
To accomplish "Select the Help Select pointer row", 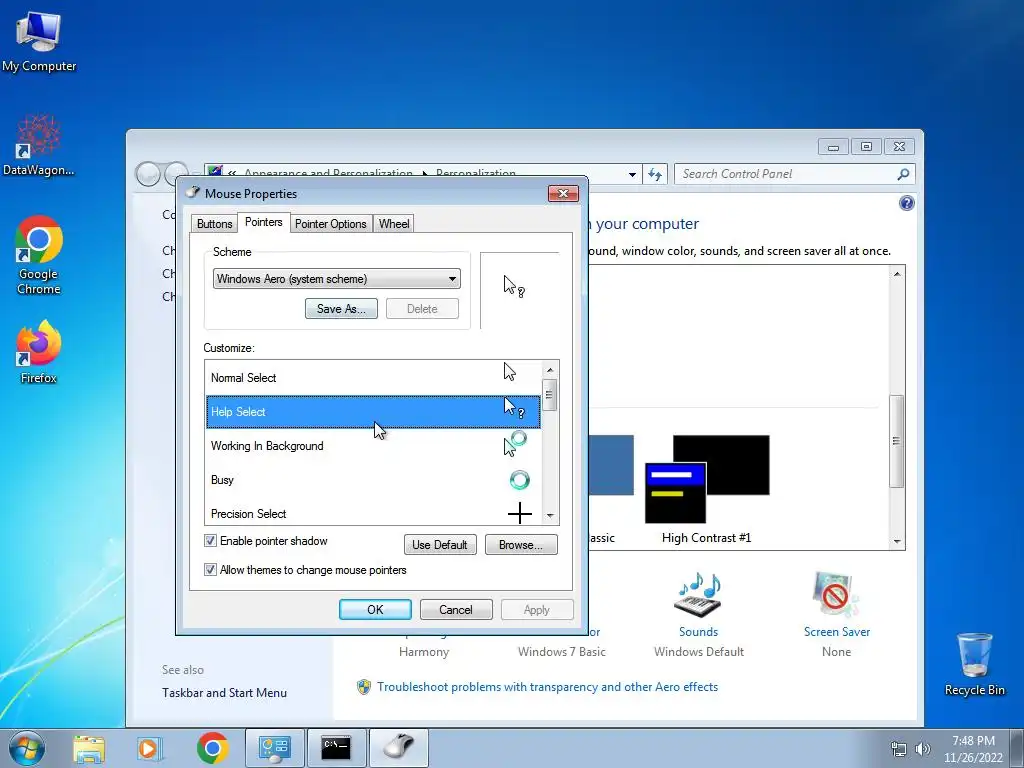I will point(373,411).
